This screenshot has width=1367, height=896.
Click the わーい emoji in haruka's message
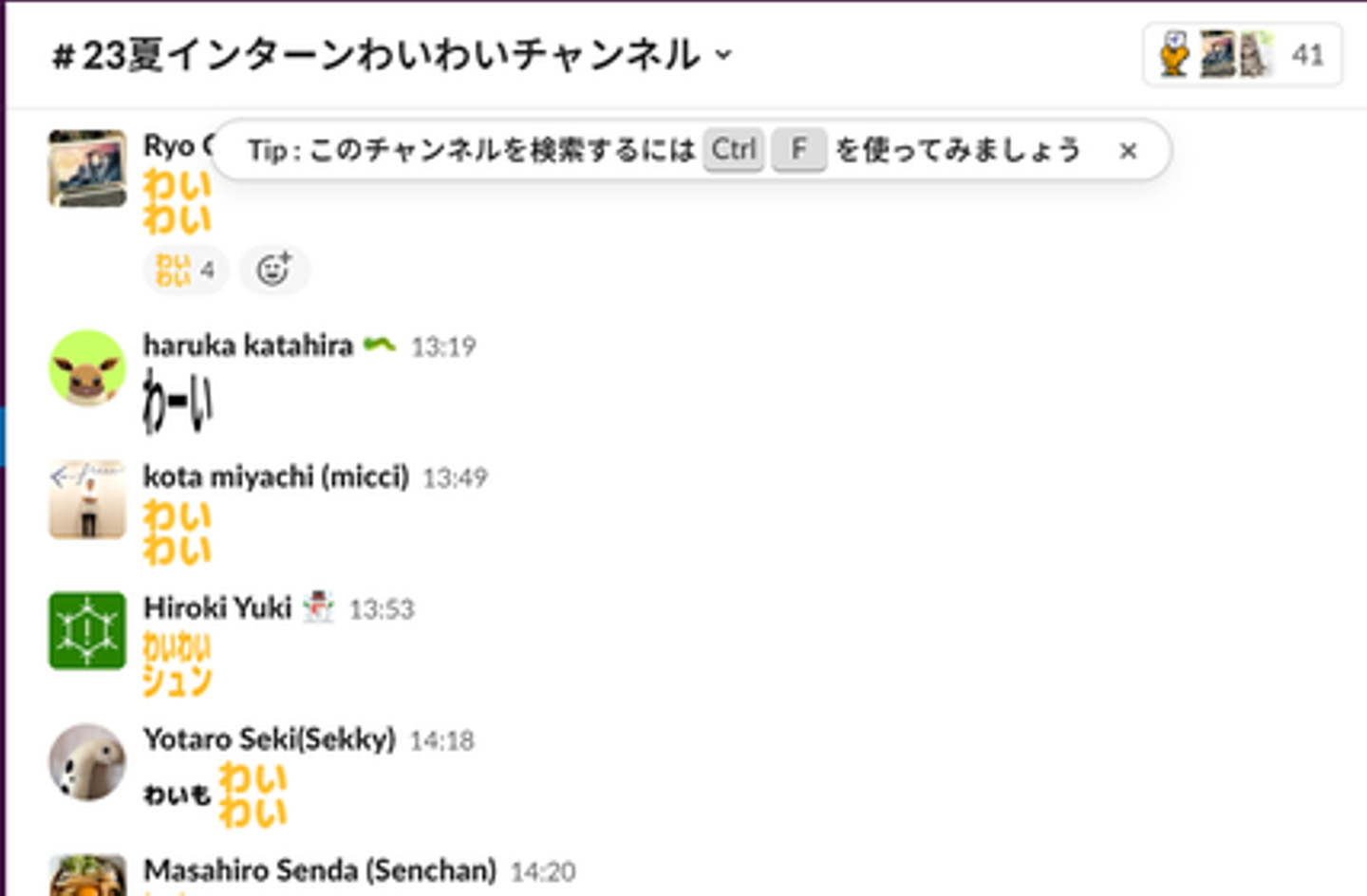click(177, 401)
